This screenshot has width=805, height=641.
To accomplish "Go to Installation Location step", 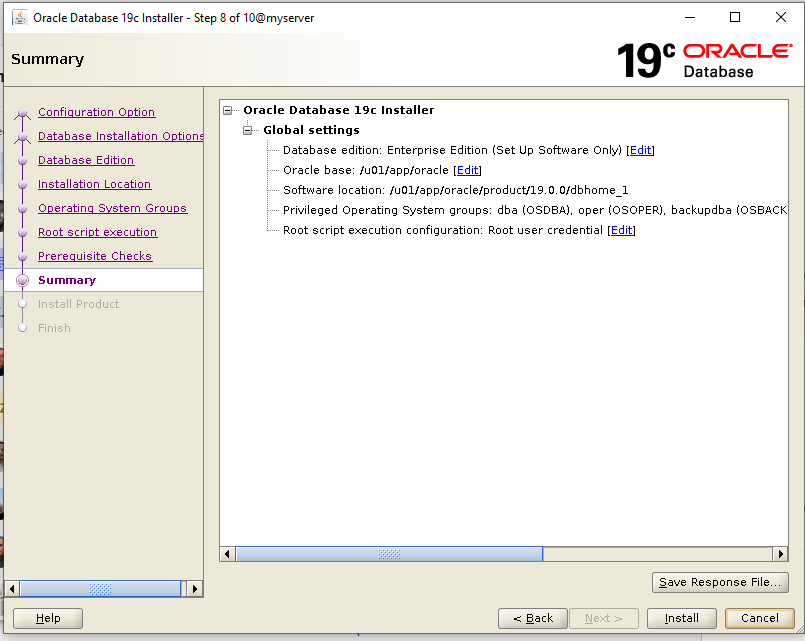I will 94,184.
